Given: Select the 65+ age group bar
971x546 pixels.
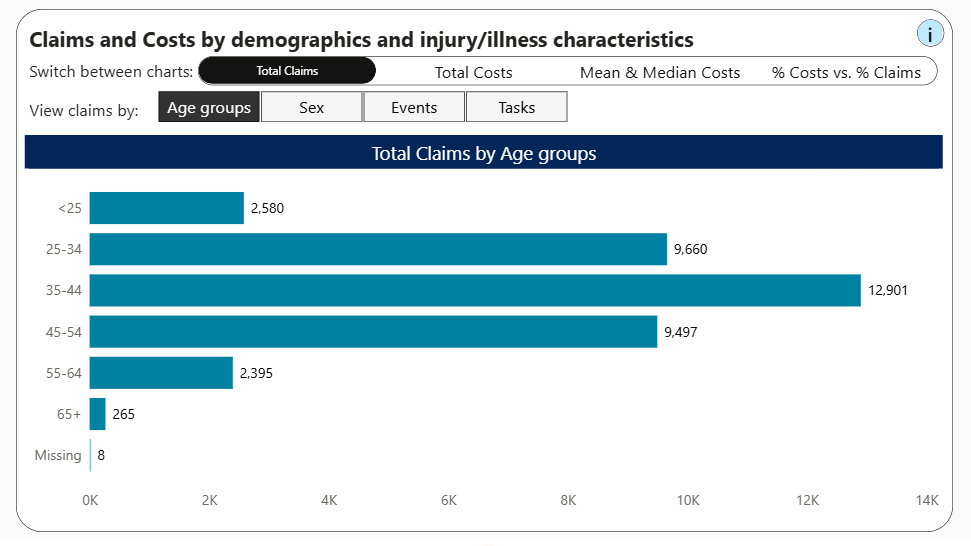Looking at the screenshot, I should pyautogui.click(x=97, y=414).
